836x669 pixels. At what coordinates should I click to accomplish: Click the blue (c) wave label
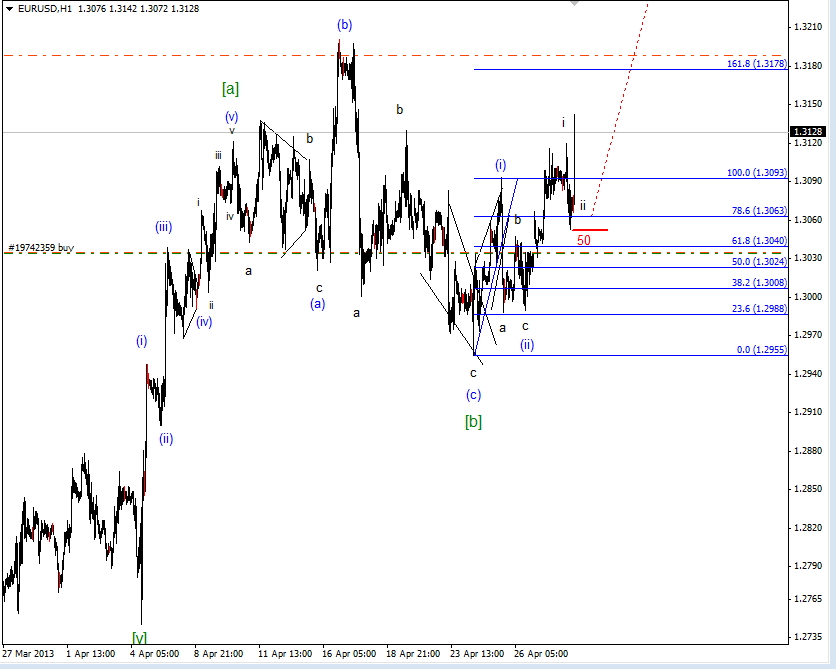pyautogui.click(x=473, y=395)
